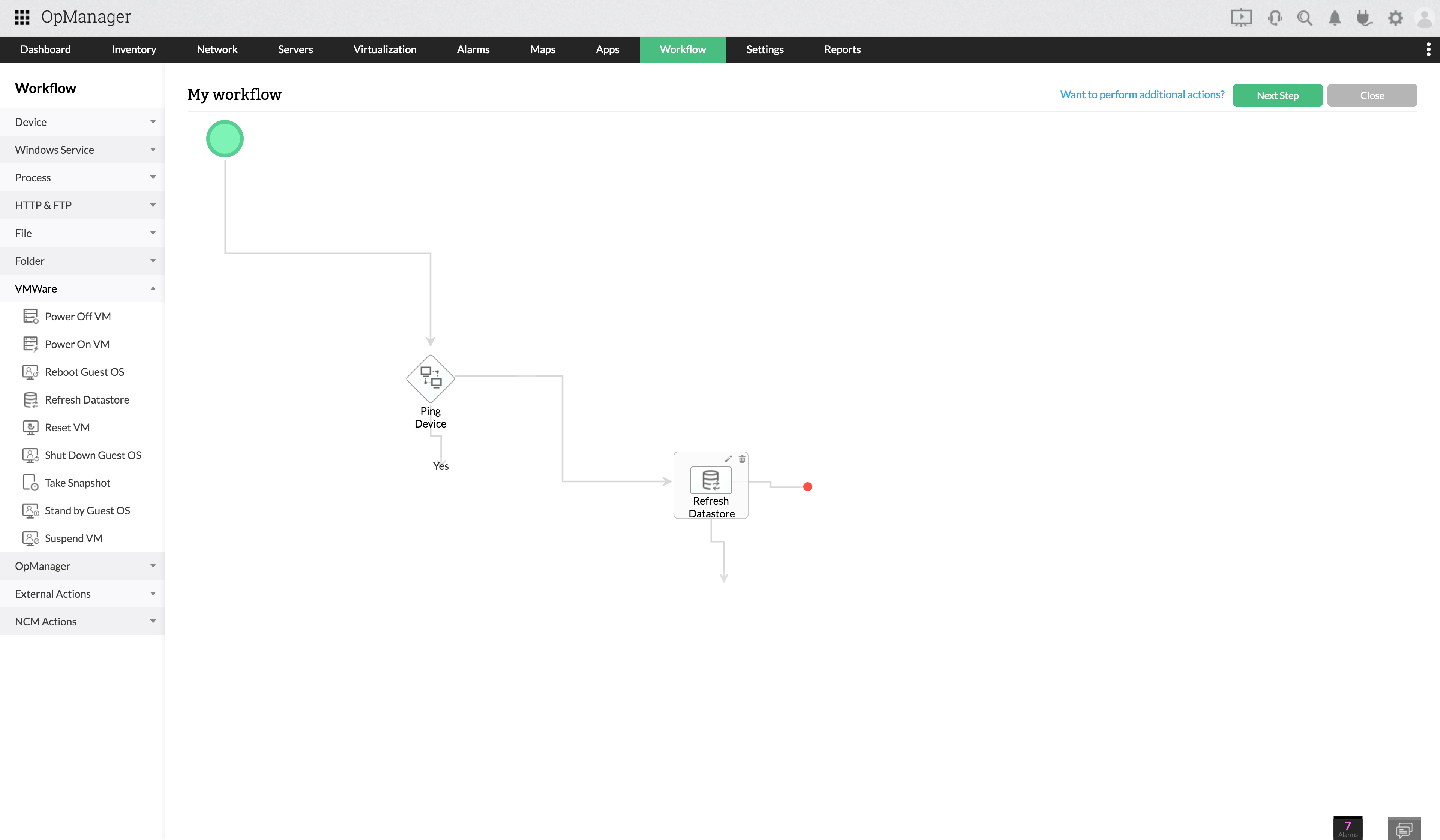The height and width of the screenshot is (840, 1440).
Task: Click the Workflow tab in navigation
Action: click(682, 49)
